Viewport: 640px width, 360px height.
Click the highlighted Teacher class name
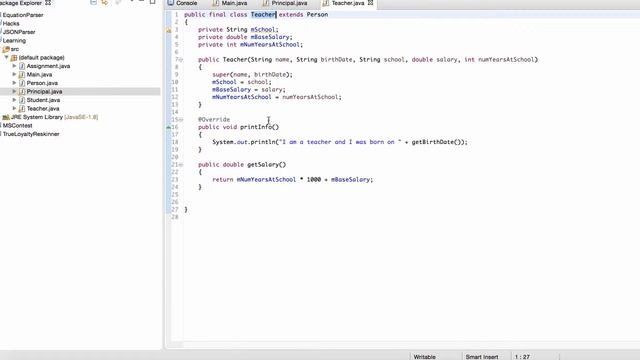(263, 15)
